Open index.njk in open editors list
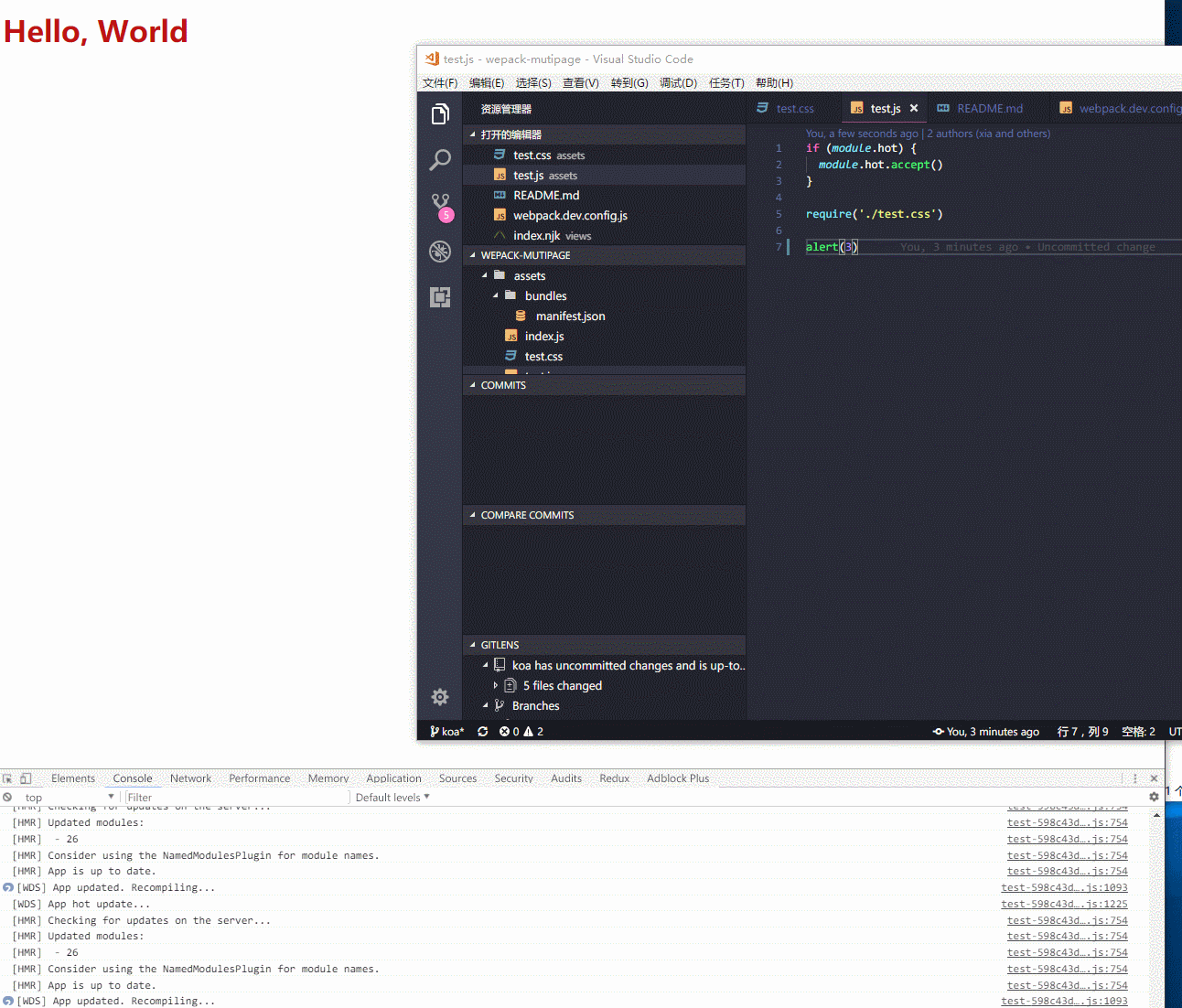Screen dimensions: 1182x1008 604,235
